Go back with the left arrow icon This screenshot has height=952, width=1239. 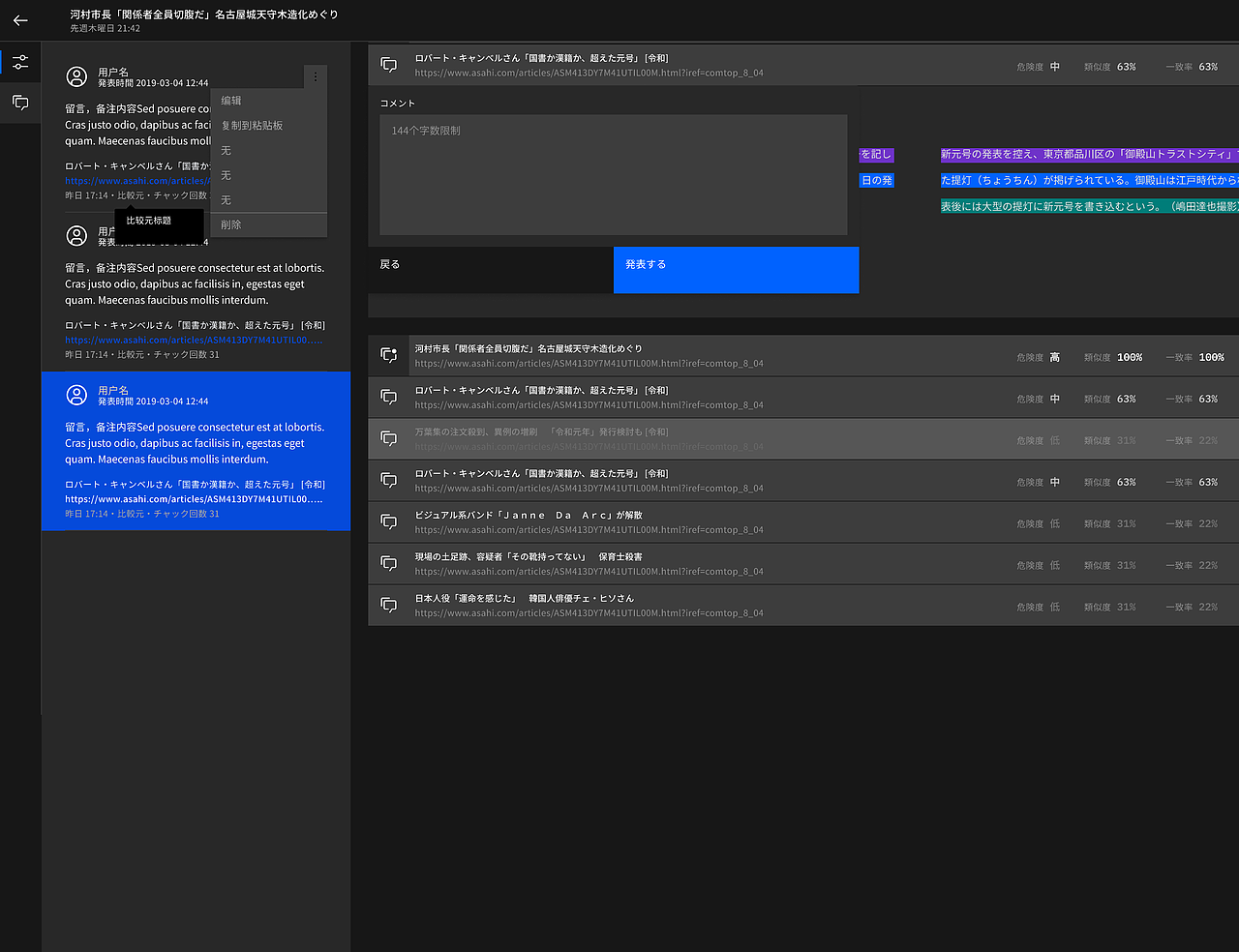20,20
